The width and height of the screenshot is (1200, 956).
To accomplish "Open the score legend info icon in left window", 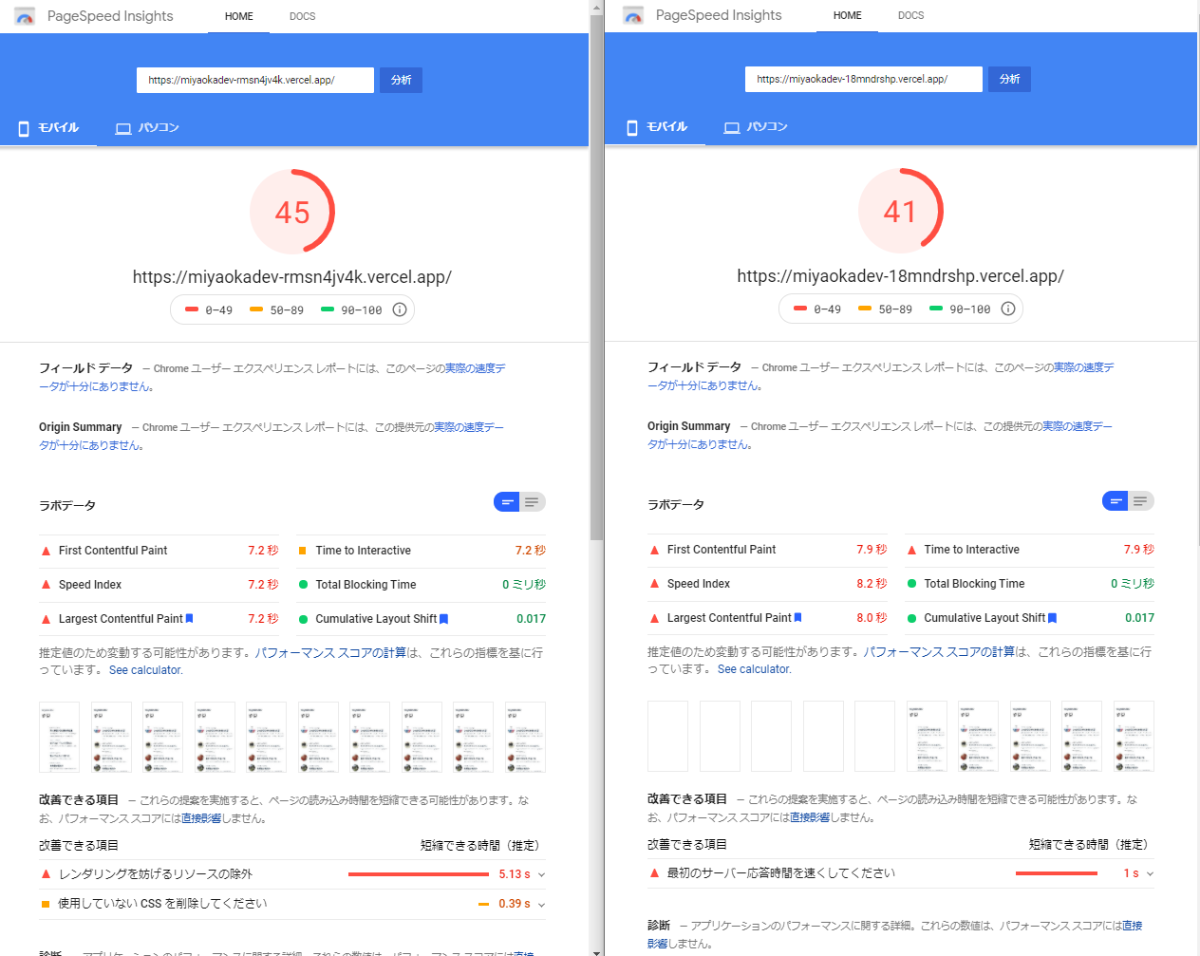I will [x=399, y=310].
